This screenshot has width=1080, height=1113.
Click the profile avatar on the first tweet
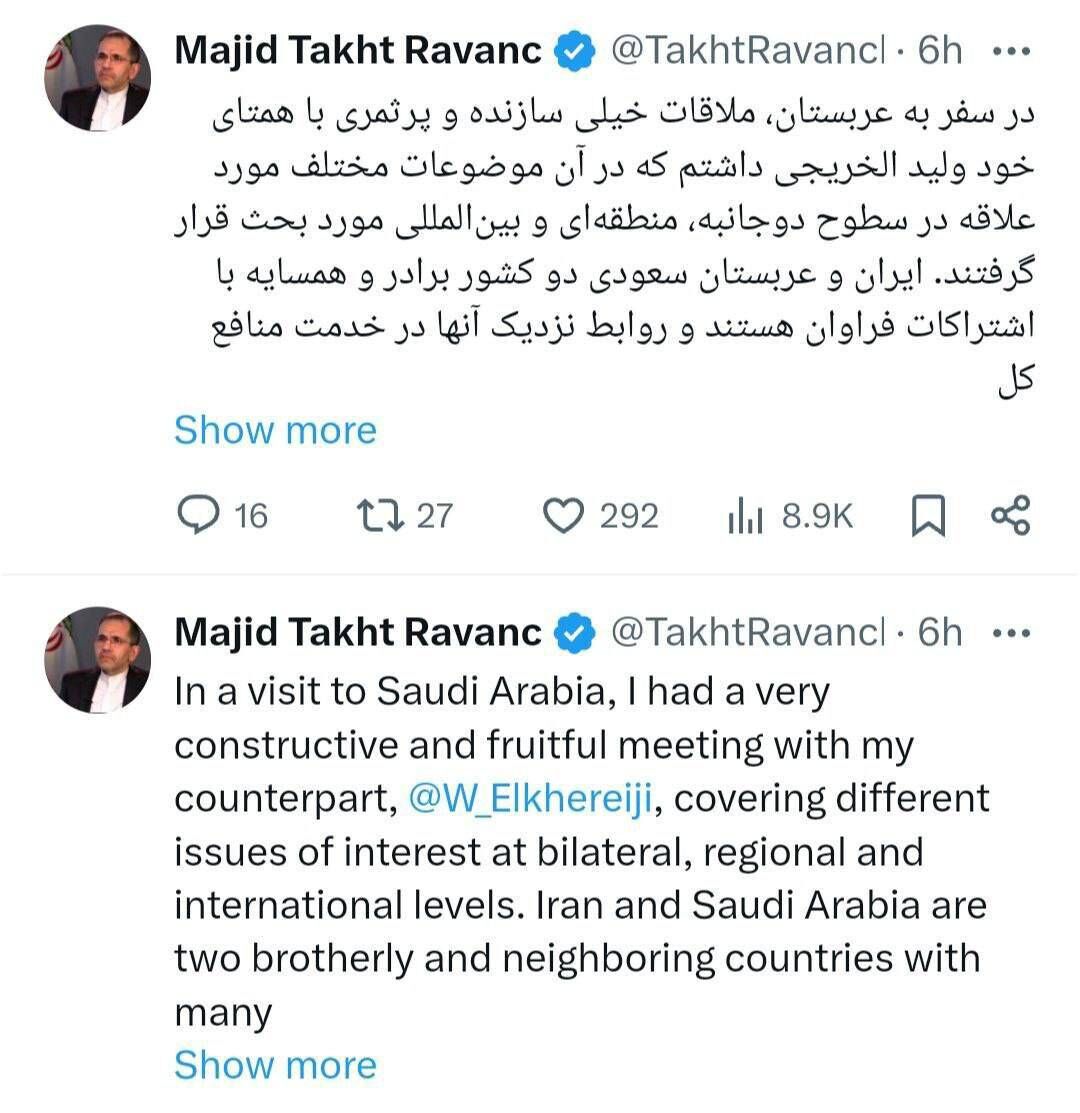click(x=97, y=79)
